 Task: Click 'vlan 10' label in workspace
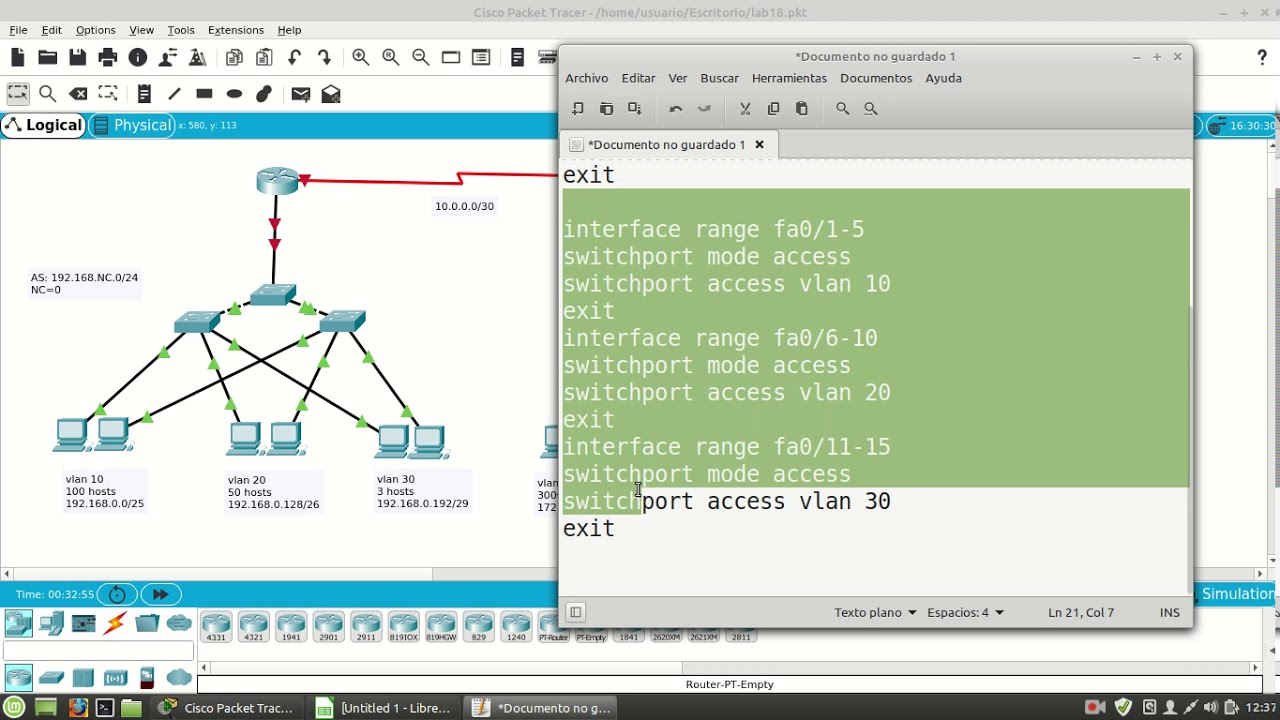click(x=84, y=479)
